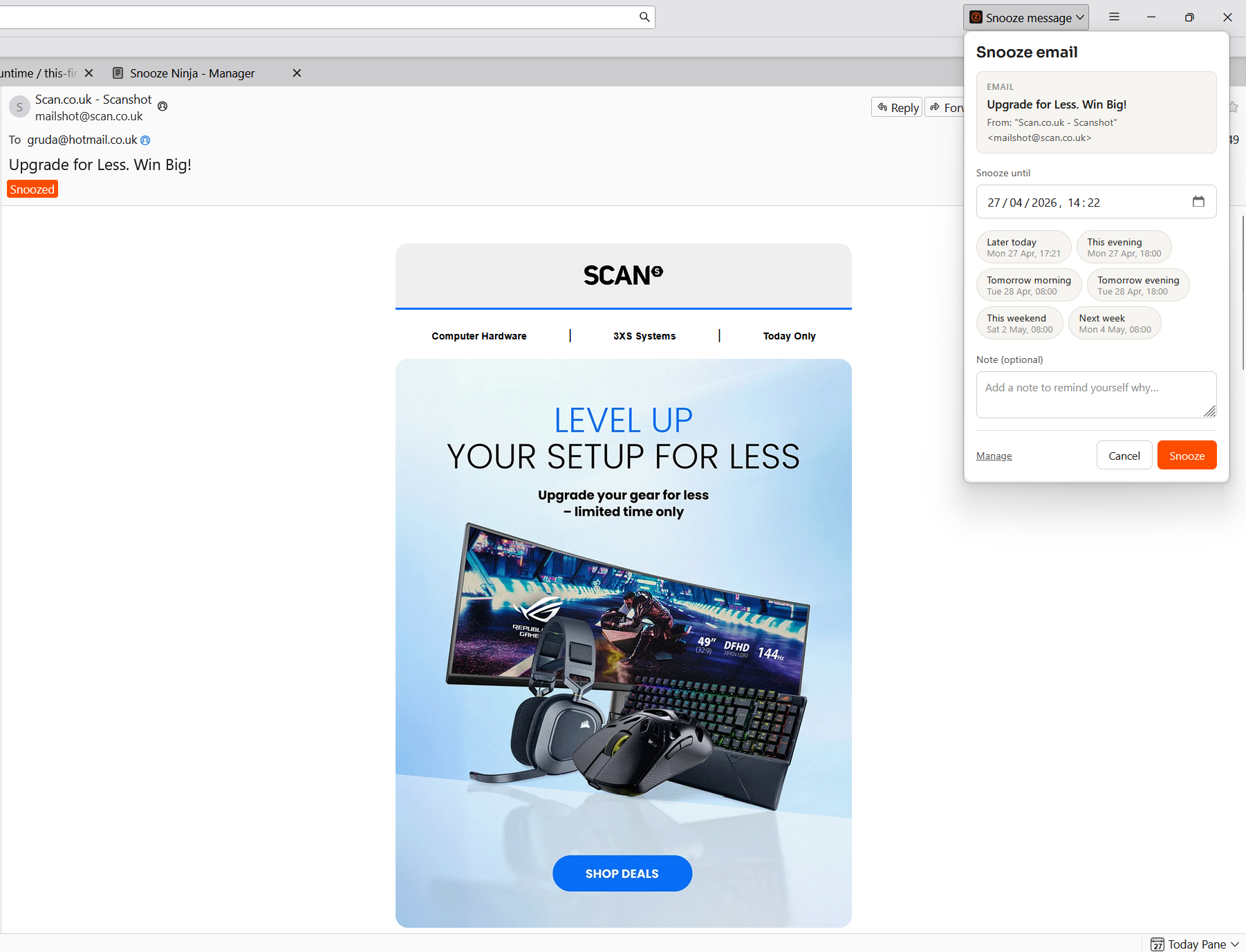
Task: Open the calendar date picker icon
Action: coord(1198,201)
